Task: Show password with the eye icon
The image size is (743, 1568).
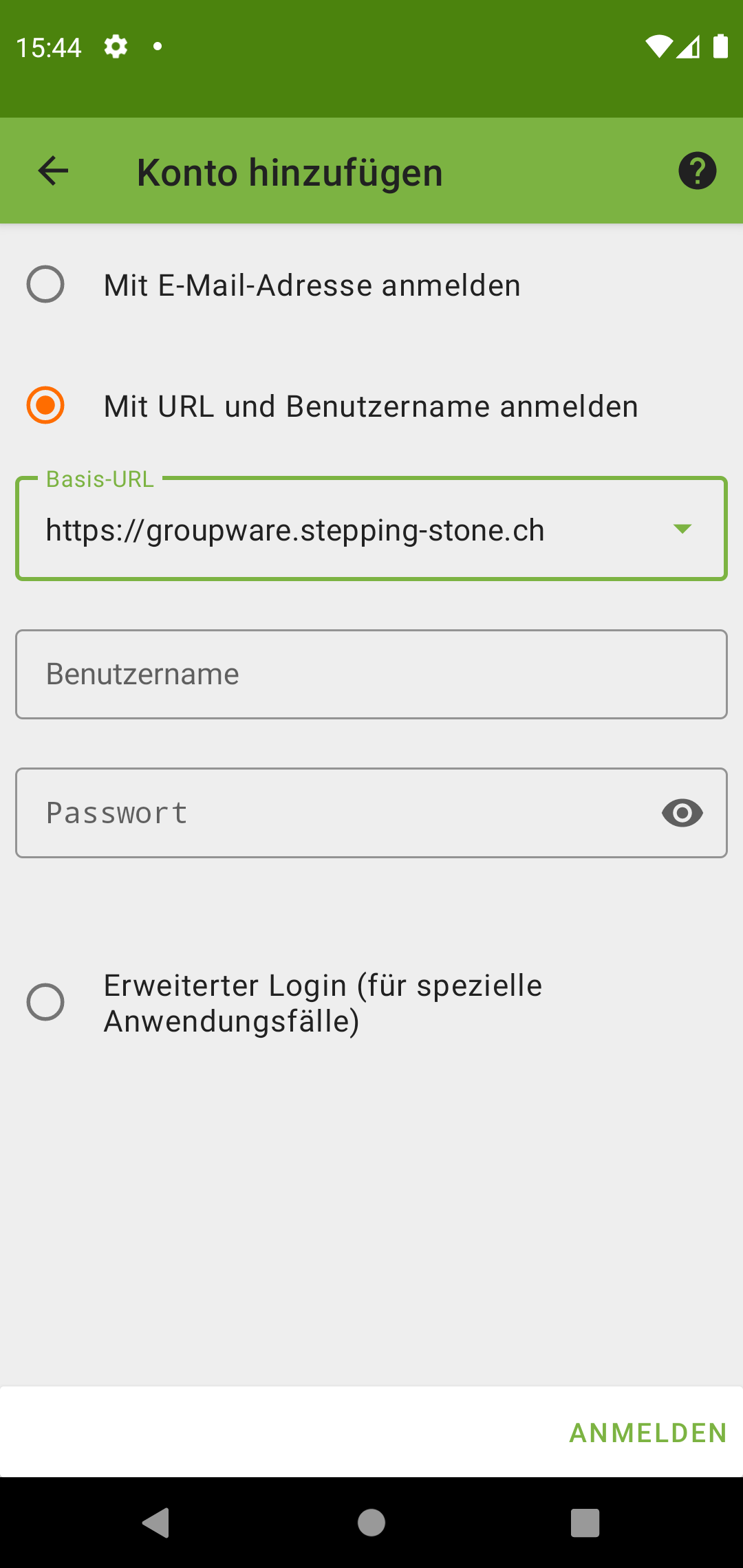Action: (682, 813)
